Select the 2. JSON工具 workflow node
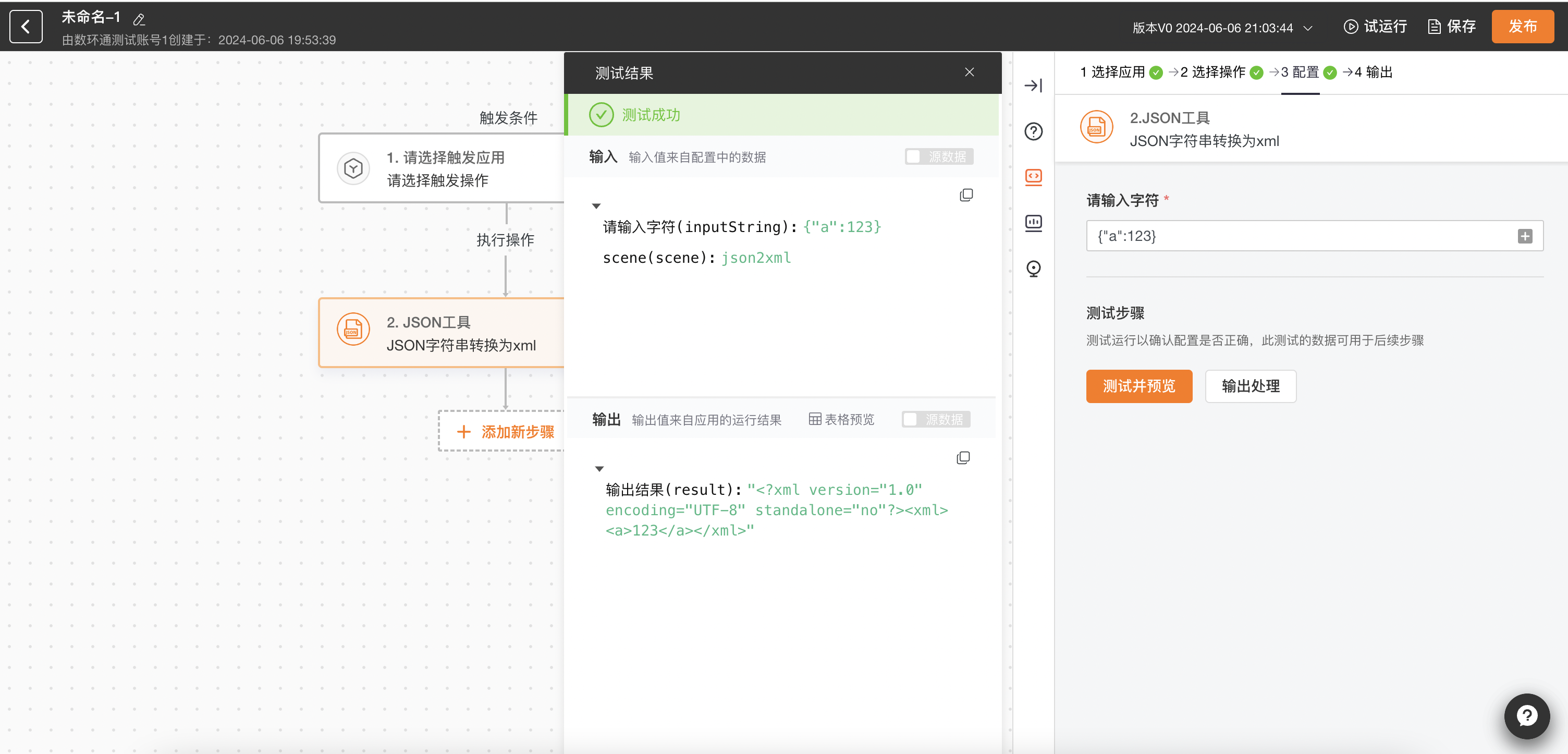Image resolution: width=1568 pixels, height=754 pixels. pos(442,333)
